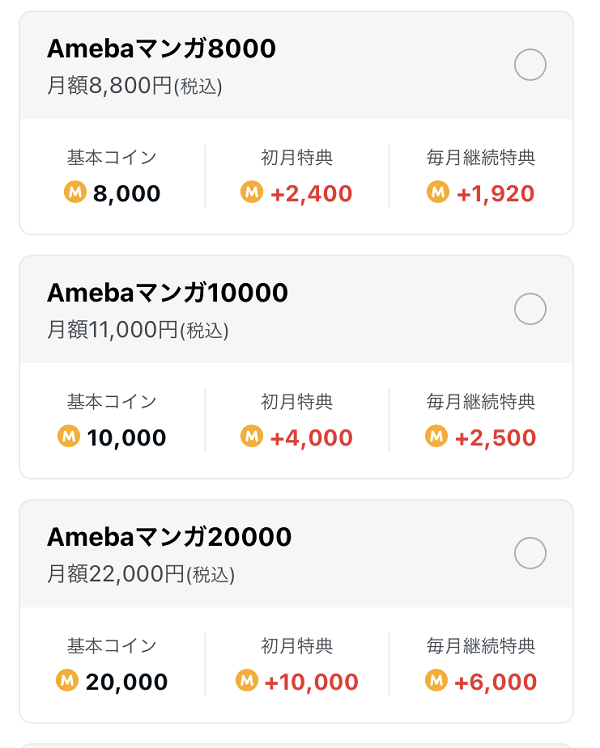The height and width of the screenshot is (748, 600).
Task: Click coin icon beside +10,000 first-month bonus
Action: pos(247,680)
